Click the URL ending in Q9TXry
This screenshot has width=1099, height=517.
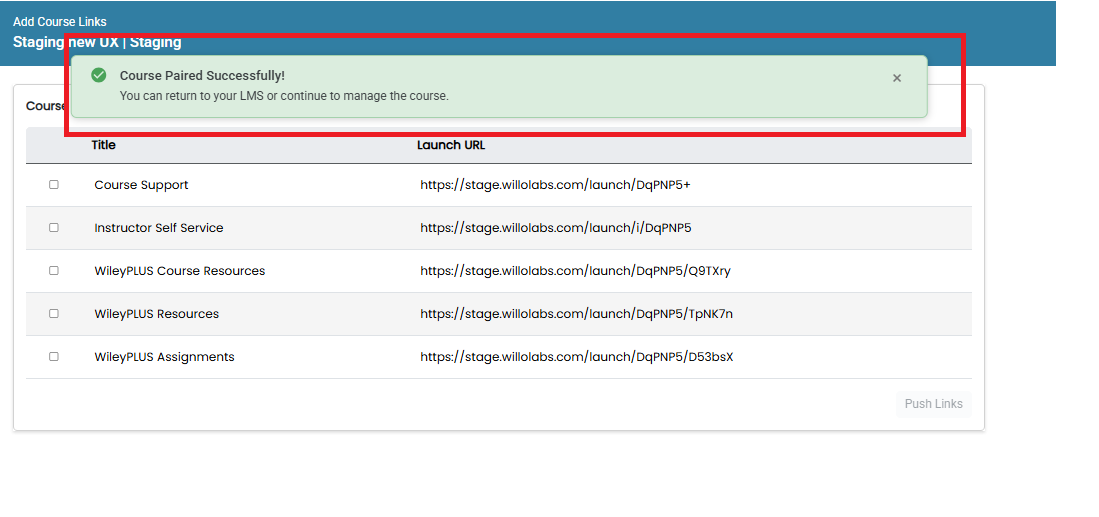click(x=575, y=271)
